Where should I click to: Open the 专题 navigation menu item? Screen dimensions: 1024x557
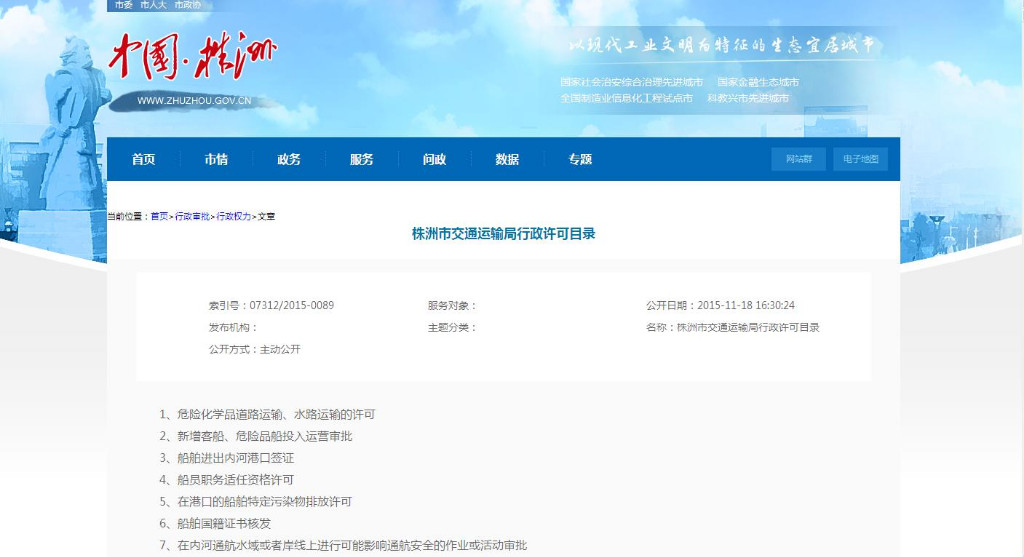(x=580, y=160)
